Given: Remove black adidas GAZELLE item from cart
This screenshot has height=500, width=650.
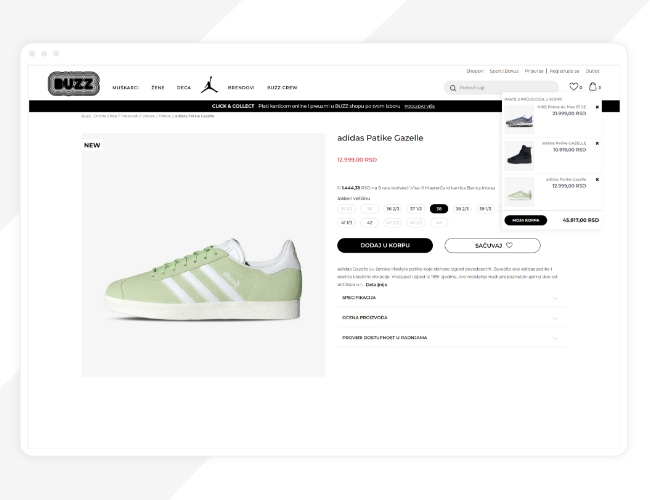Looking at the screenshot, I should pos(597,143).
